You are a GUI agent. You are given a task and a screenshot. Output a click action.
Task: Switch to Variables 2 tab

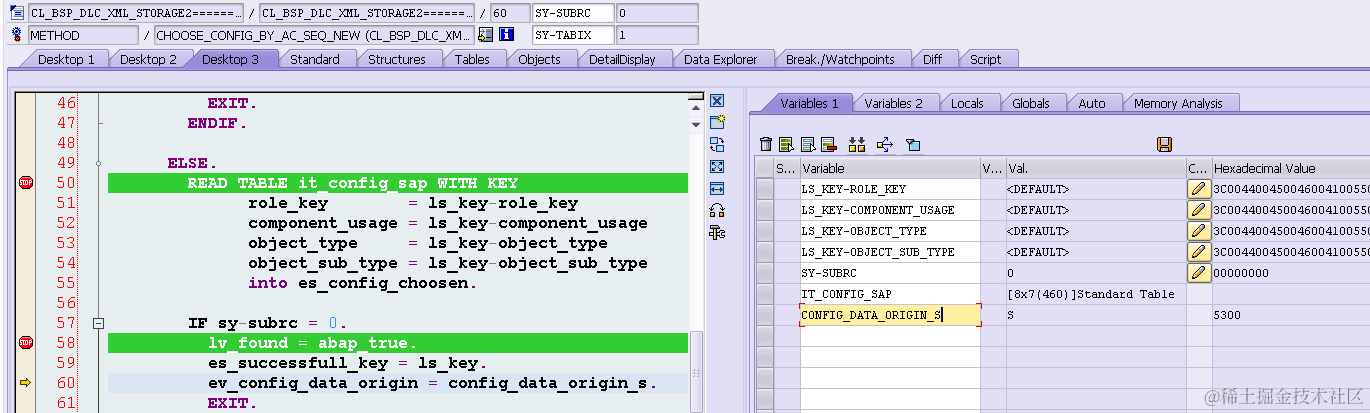click(894, 103)
